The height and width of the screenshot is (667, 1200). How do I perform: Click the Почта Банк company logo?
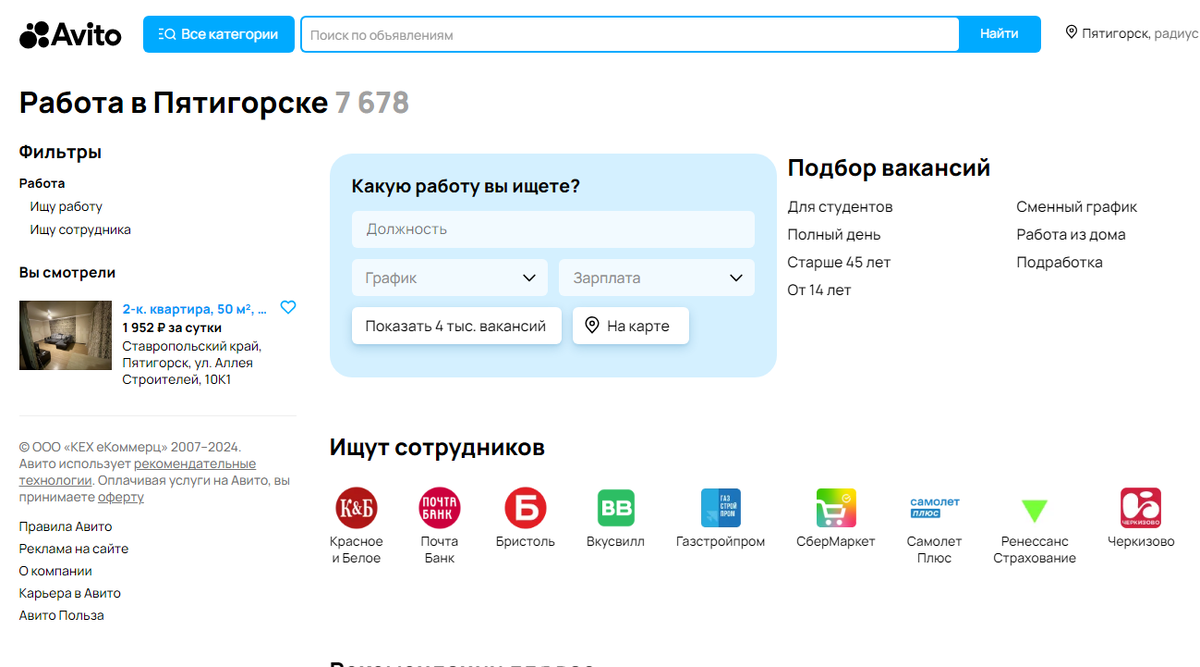[439, 508]
